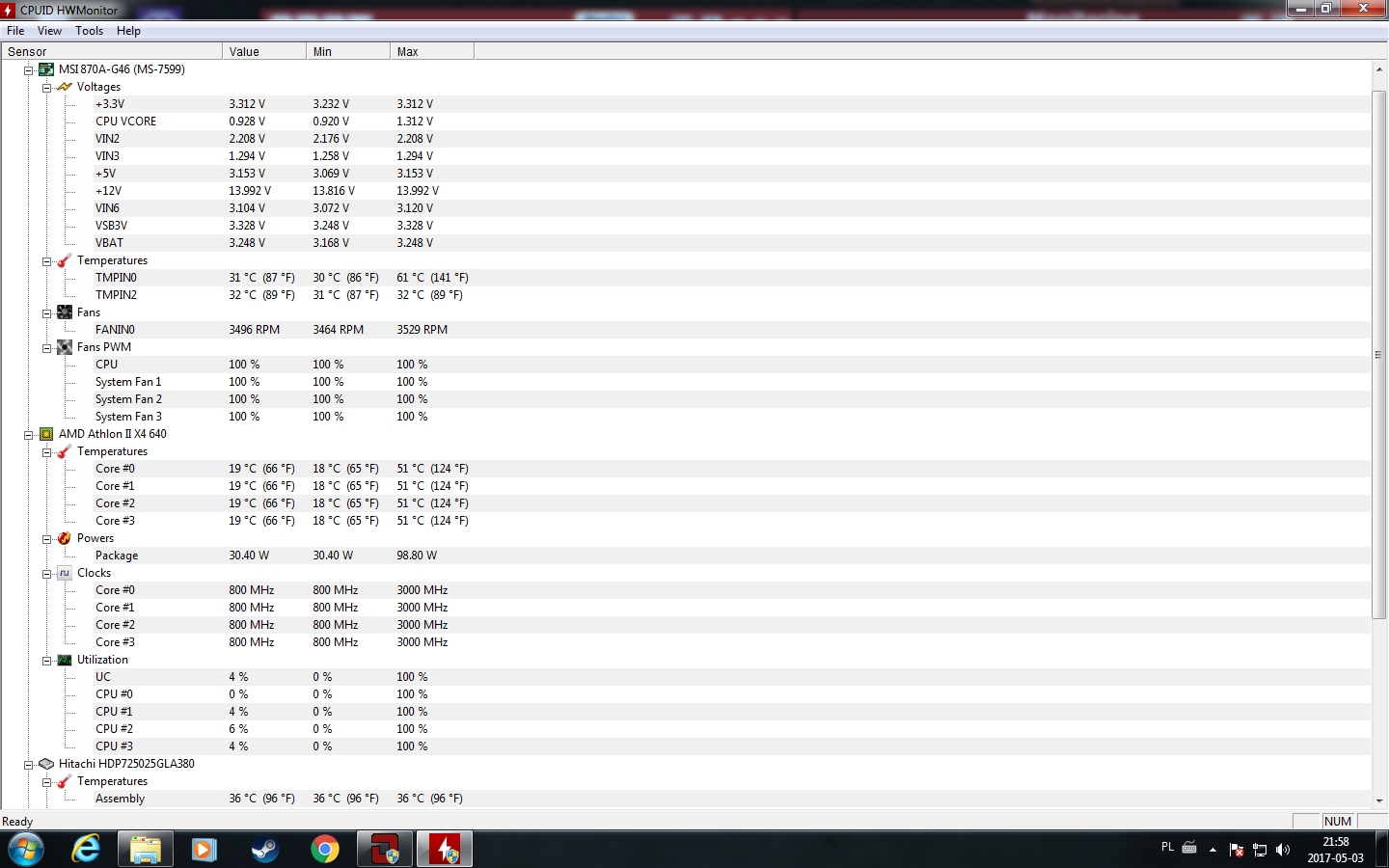Click the scroll up arrow
1389x868 pixels.
[x=1378, y=69]
